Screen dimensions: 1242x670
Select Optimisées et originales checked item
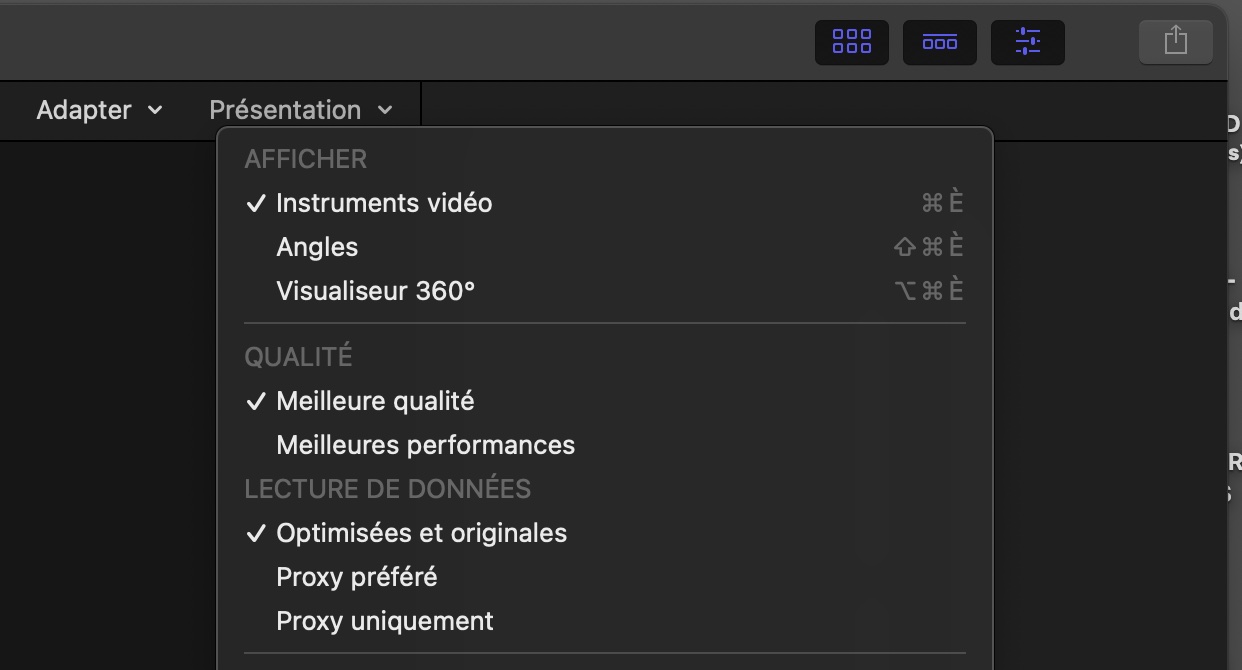coord(605,533)
